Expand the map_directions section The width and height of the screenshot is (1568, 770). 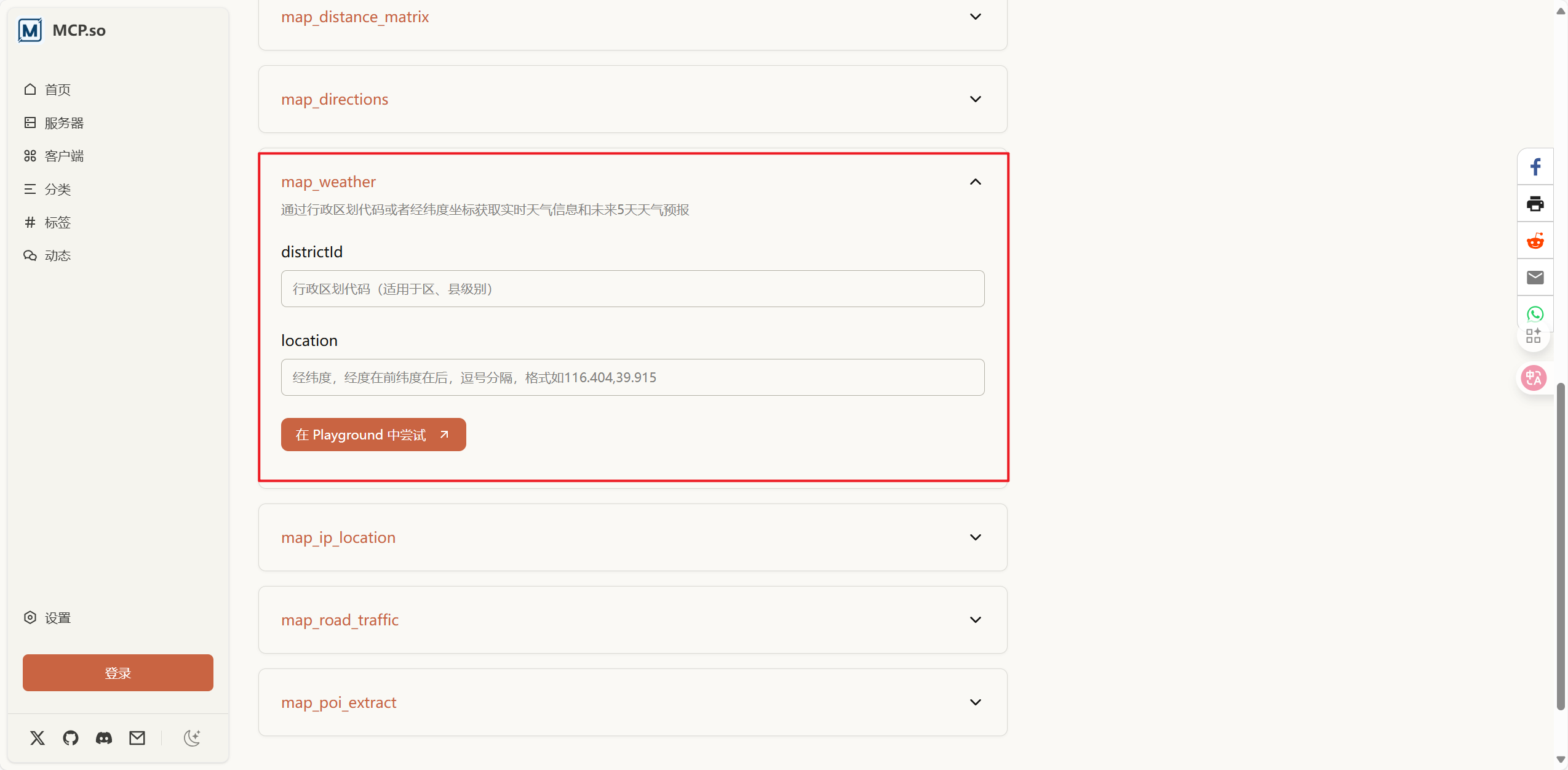[975, 99]
